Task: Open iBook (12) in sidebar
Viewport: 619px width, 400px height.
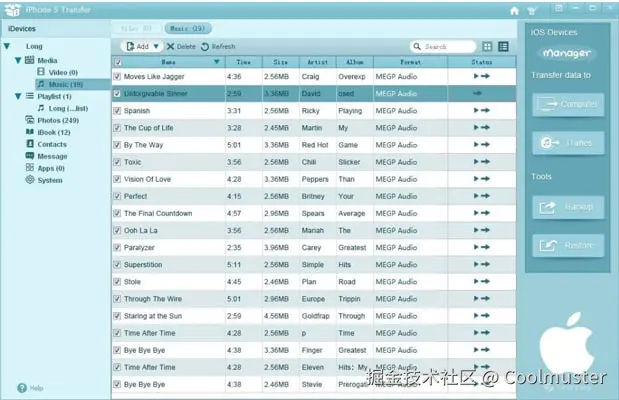Action: [48, 132]
